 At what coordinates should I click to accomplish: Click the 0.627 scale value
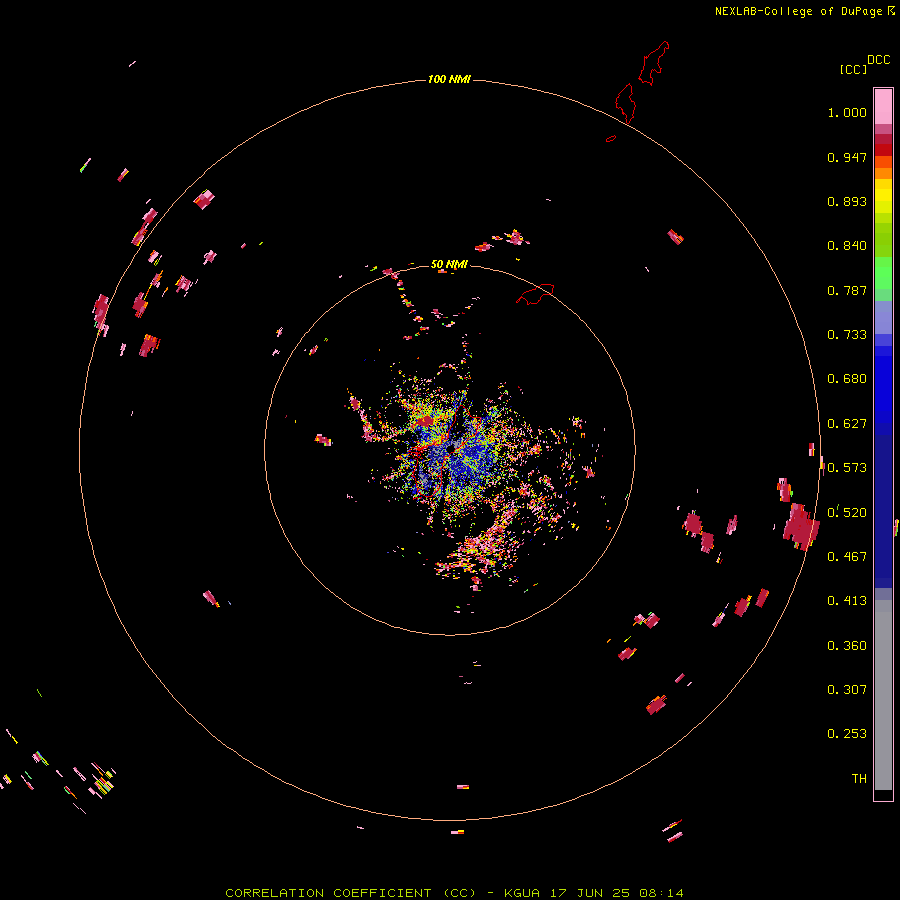tap(847, 424)
